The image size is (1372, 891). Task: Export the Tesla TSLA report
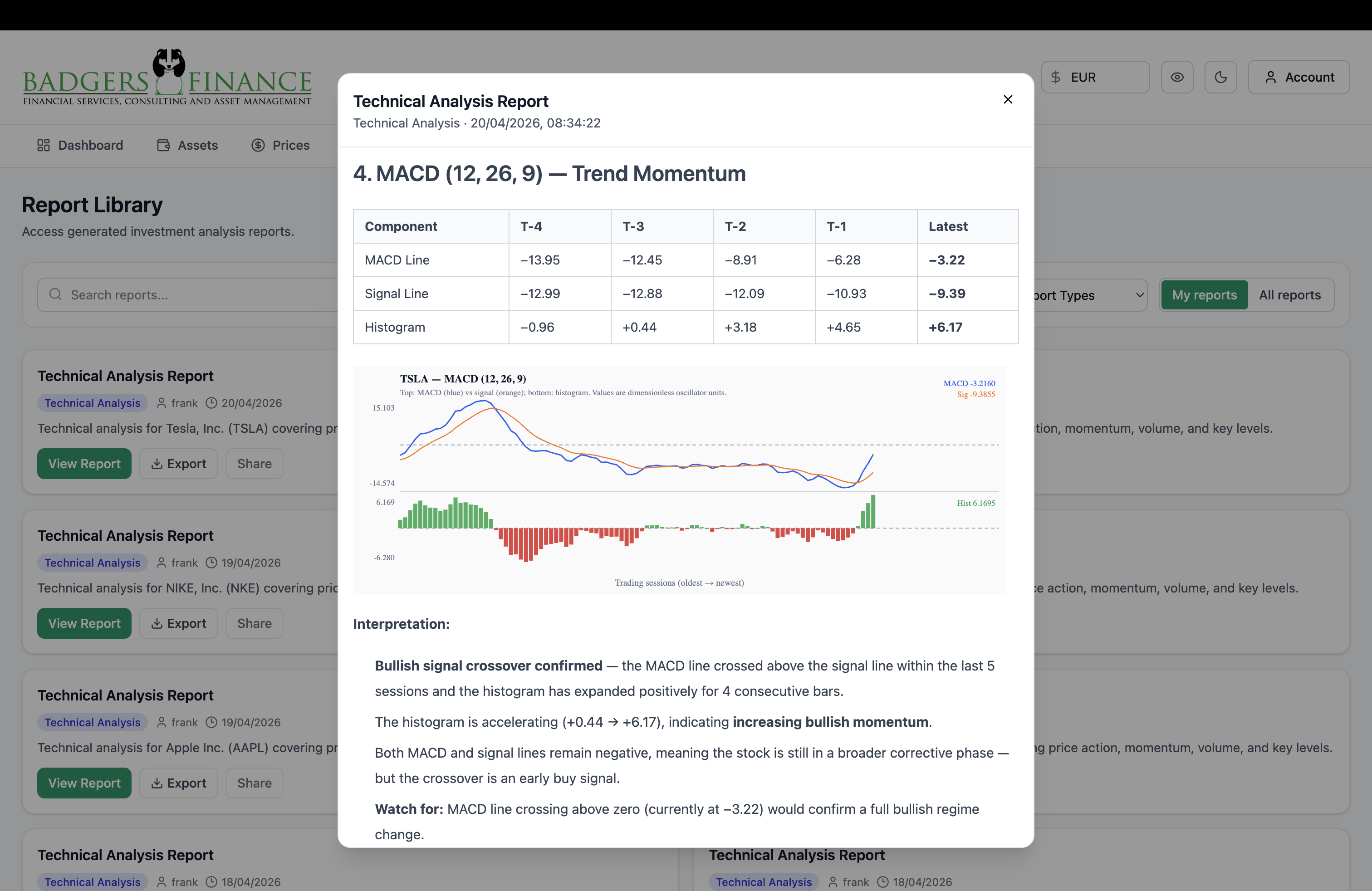(178, 463)
